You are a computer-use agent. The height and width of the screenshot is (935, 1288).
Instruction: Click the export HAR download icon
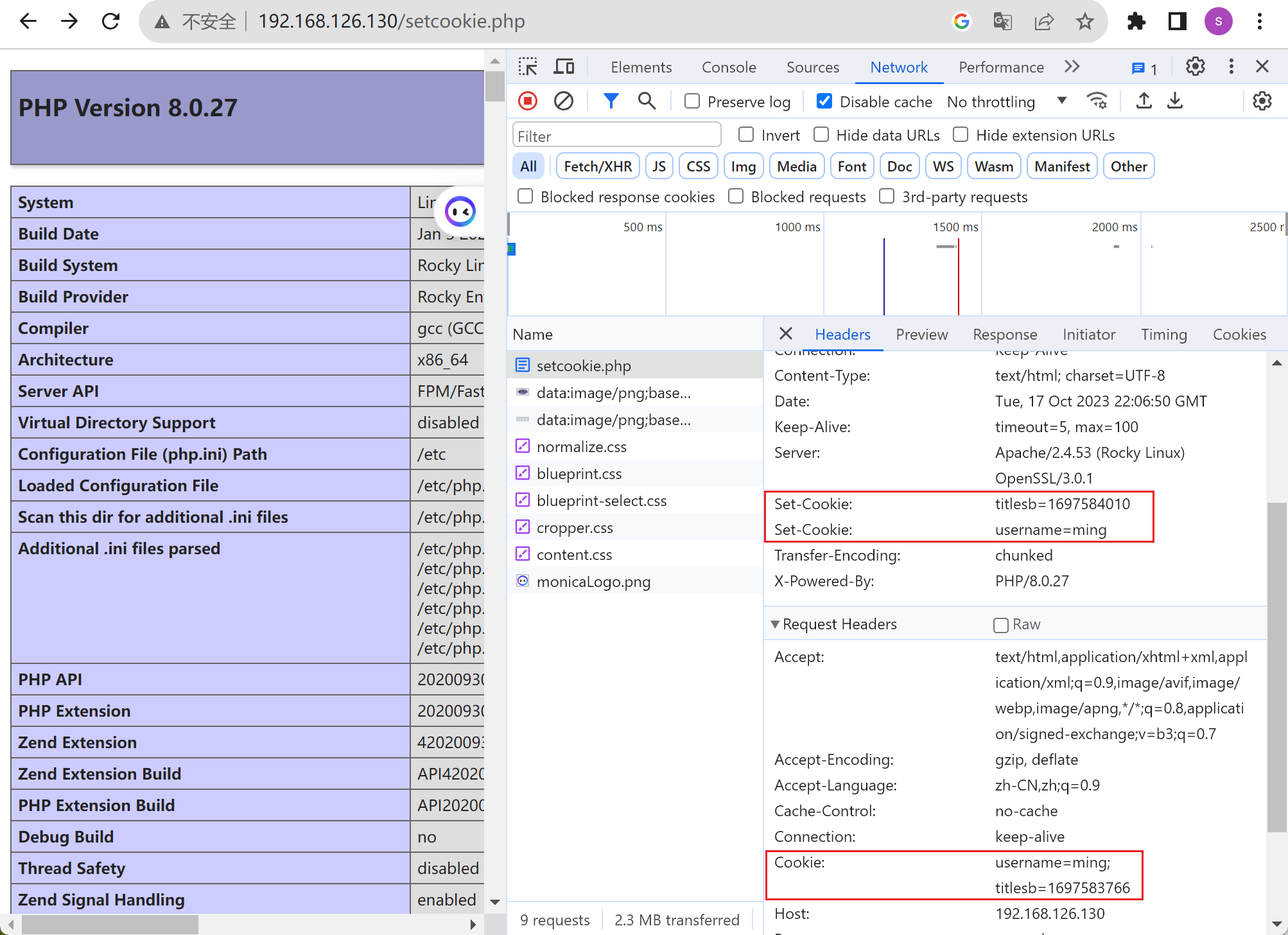click(1175, 101)
